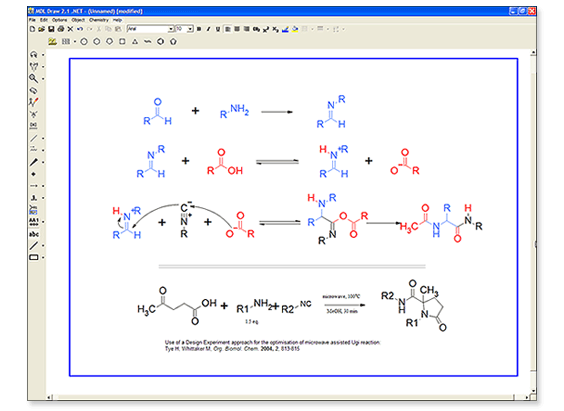Open the Options menu
Screen dimensions: 564x411
coord(60,20)
